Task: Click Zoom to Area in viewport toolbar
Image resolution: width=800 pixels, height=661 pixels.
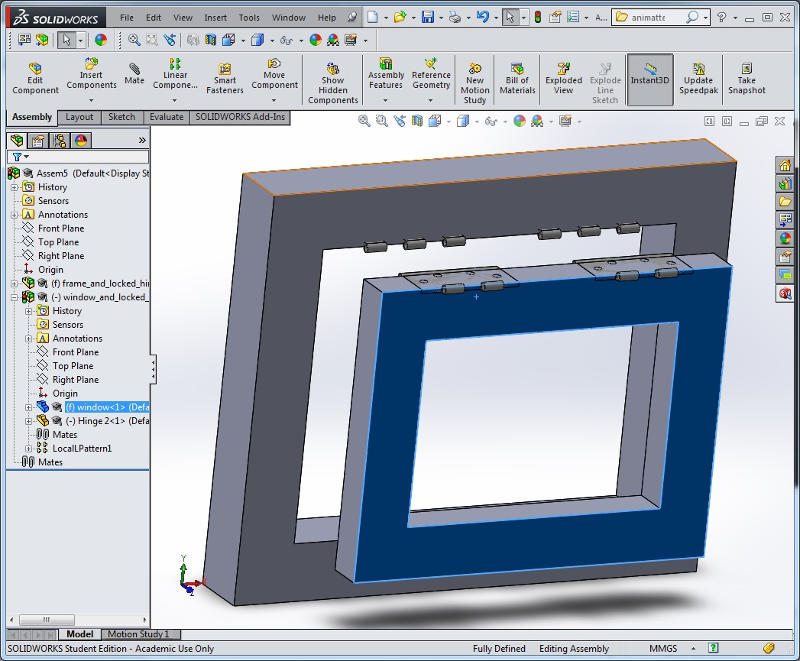Action: 381,121
